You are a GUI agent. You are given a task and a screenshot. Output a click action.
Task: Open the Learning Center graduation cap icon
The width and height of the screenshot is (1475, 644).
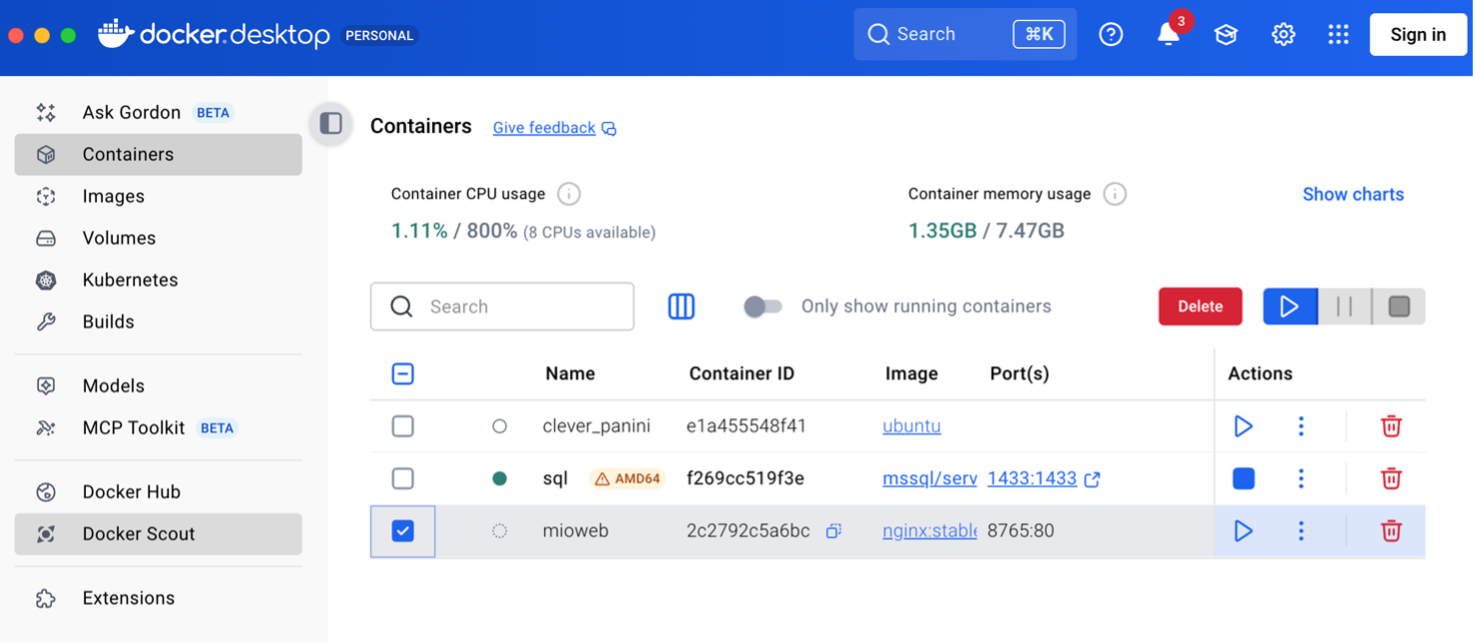[1225, 35]
